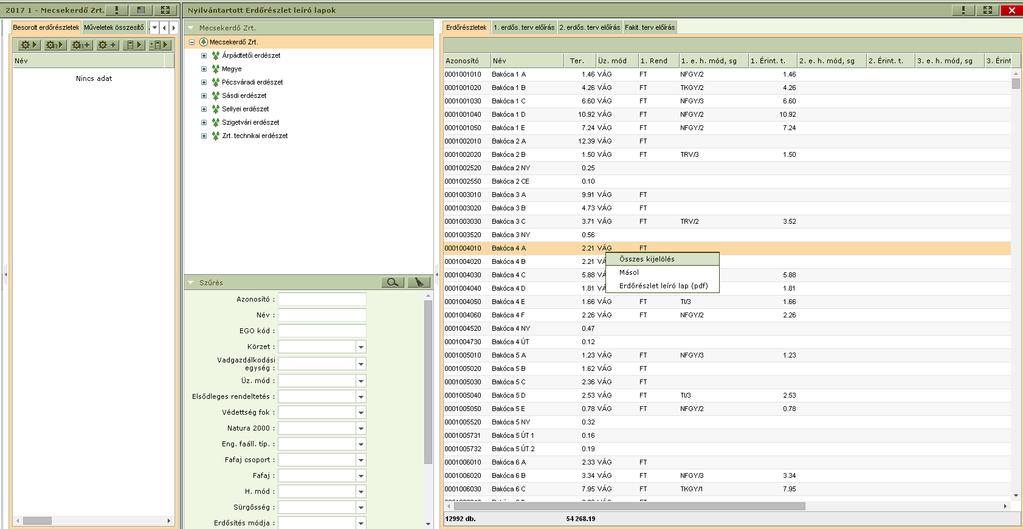Switch to the 'Fakit. terv előírás' tab
Viewport: 1023px width, 529px height.
650,27
